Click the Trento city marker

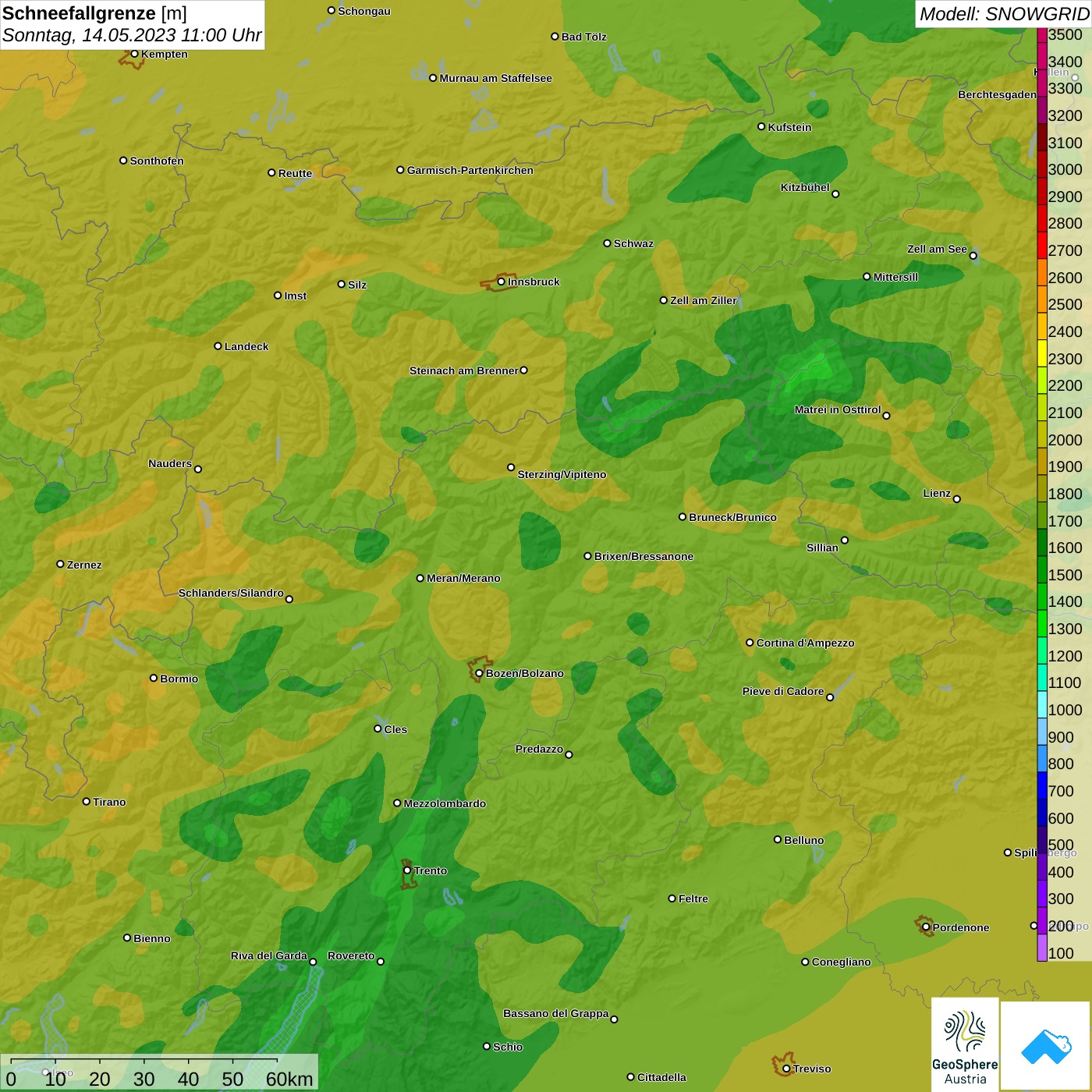tap(407, 870)
